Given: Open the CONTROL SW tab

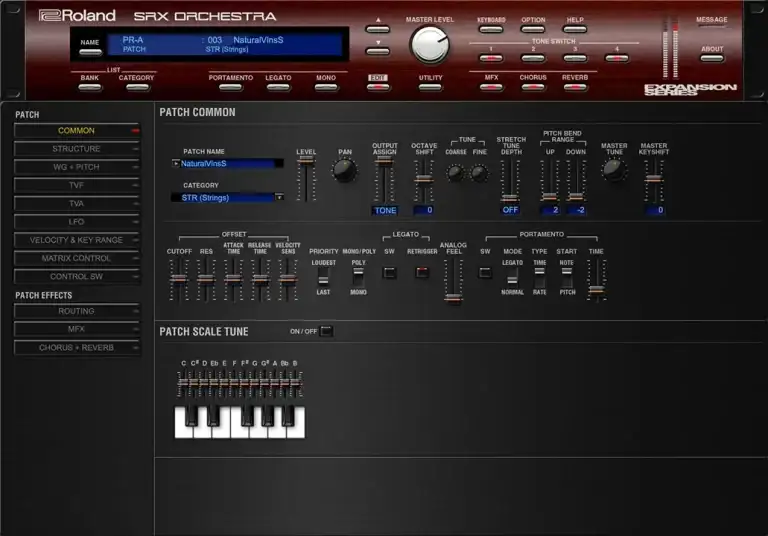Looking at the screenshot, I should 77,277.
